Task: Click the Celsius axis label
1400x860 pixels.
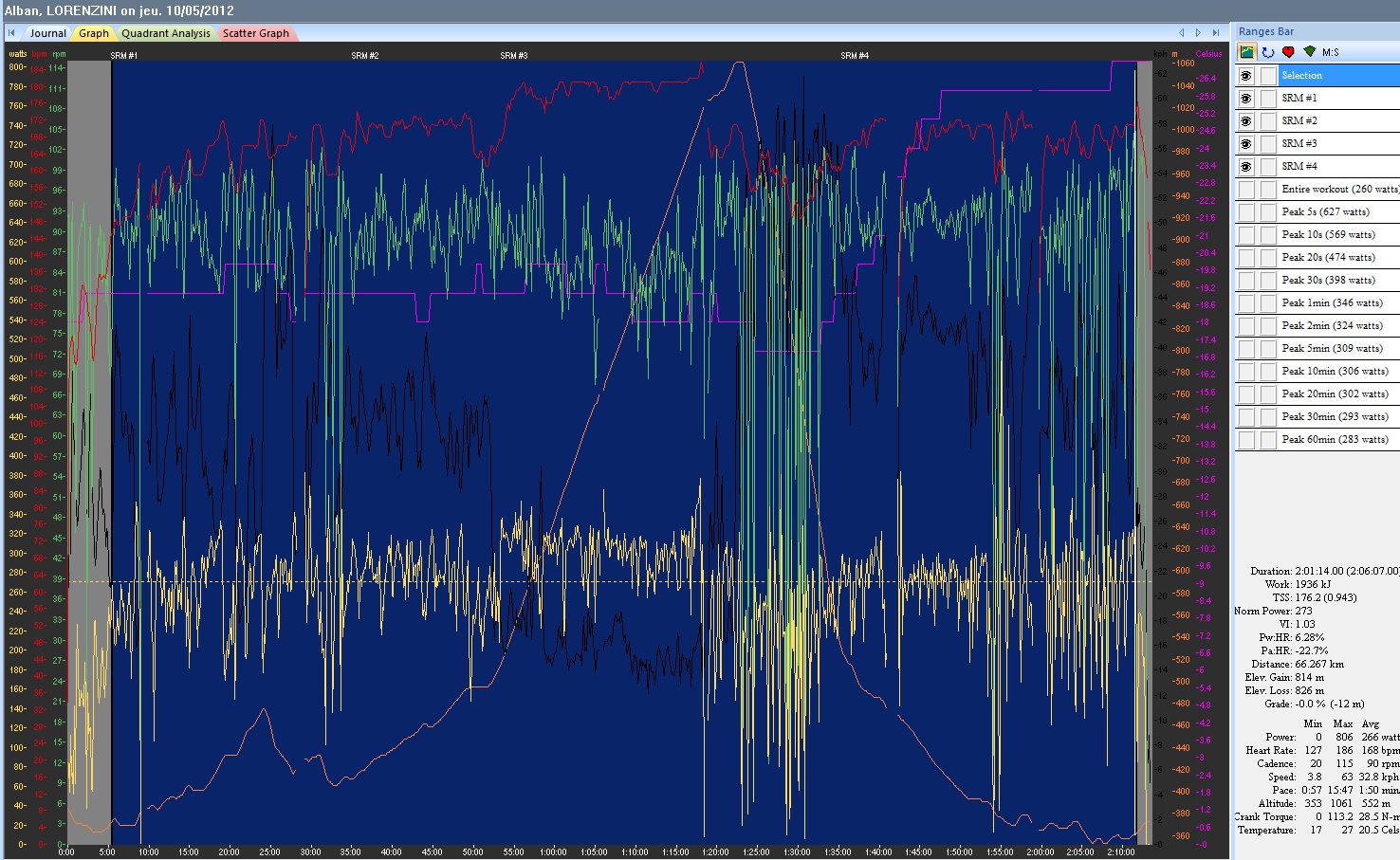Action: (x=1208, y=54)
